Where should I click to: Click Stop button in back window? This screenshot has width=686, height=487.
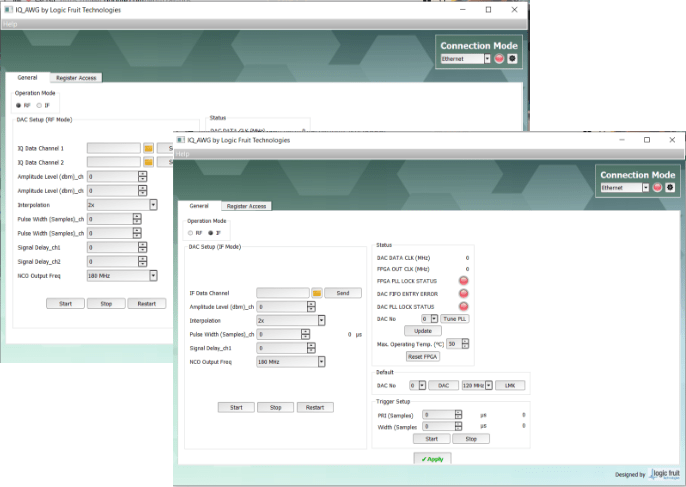click(106, 304)
